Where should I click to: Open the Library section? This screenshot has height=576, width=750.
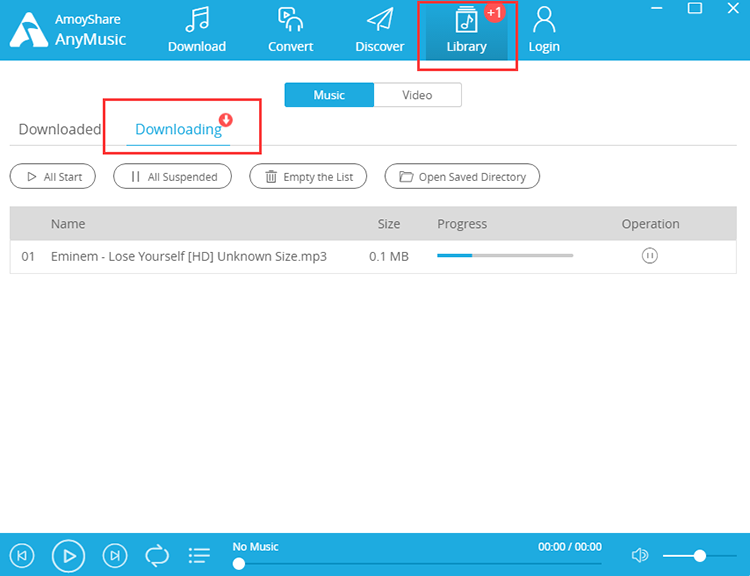(x=466, y=31)
